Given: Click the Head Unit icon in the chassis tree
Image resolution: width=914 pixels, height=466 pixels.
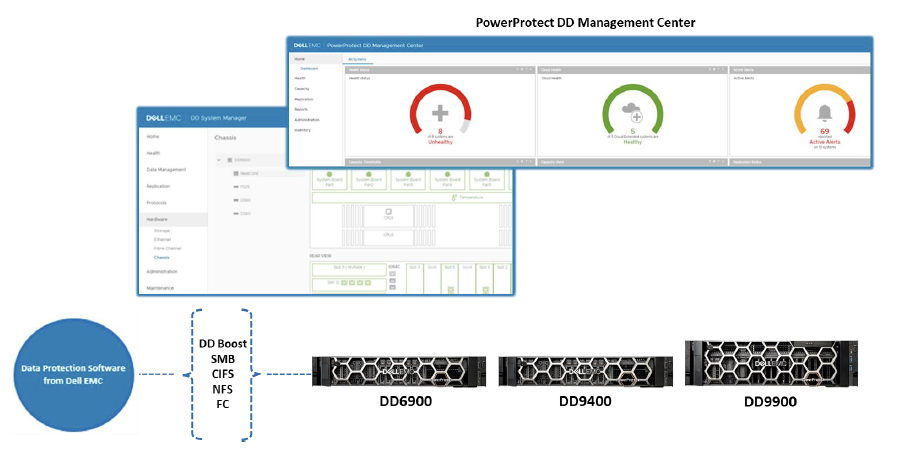Looking at the screenshot, I should [235, 174].
